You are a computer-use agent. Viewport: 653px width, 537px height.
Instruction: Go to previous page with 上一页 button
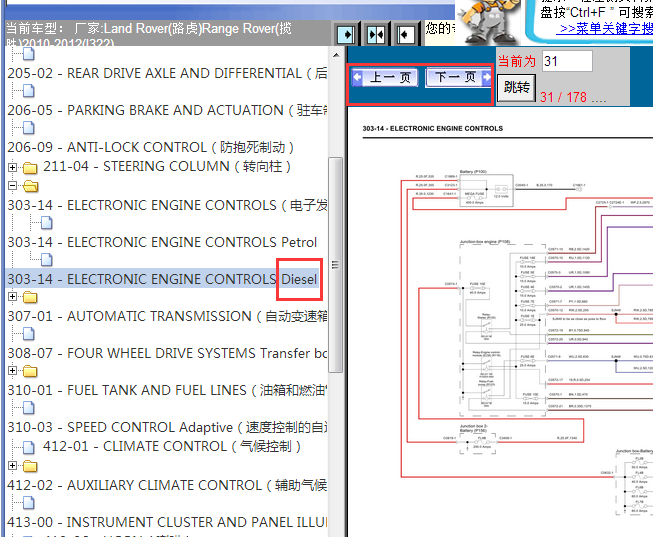tap(385, 77)
